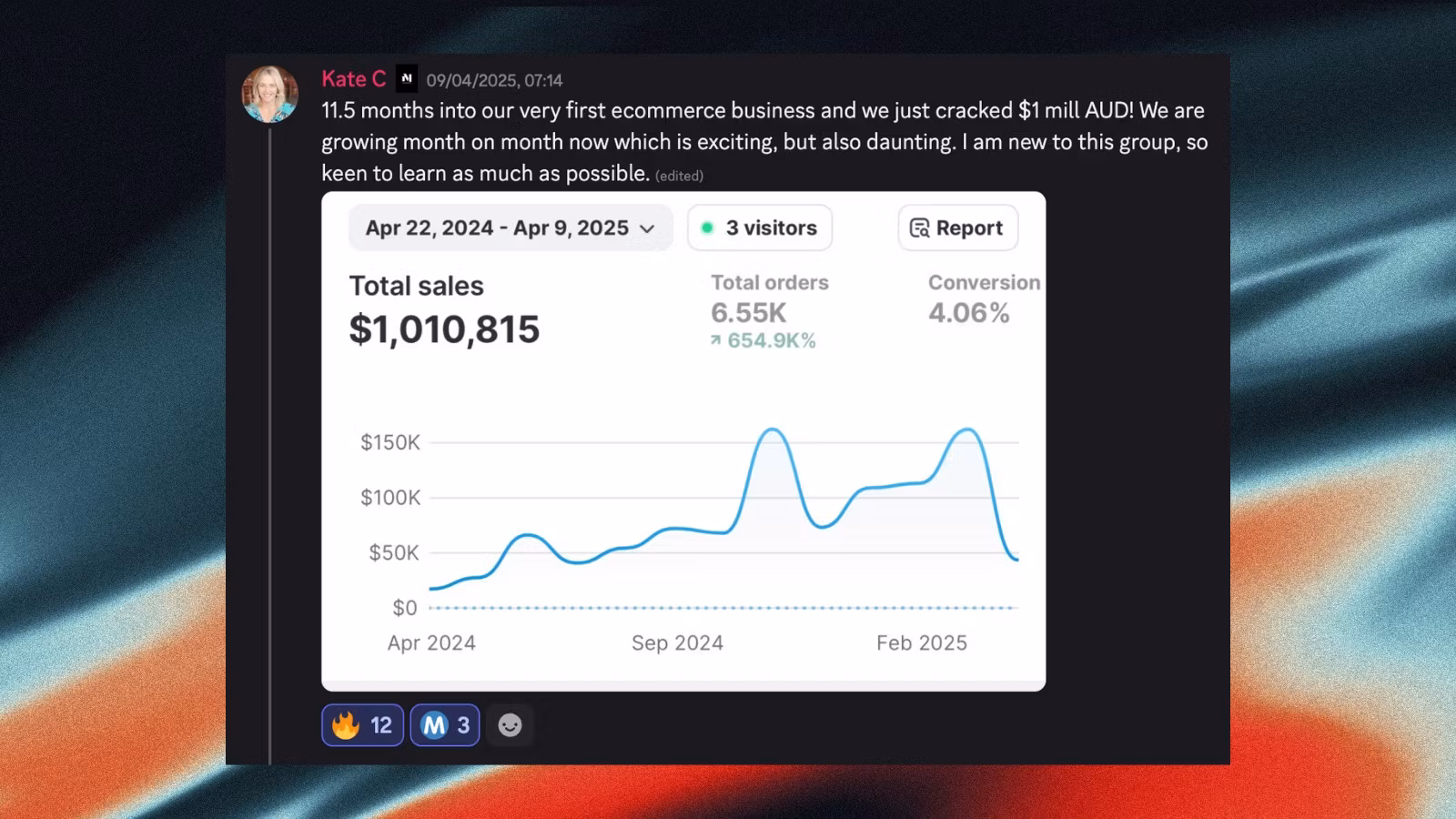The height and width of the screenshot is (819, 1456).
Task: Click the magnifier document icon in Report button
Action: pyautogui.click(x=919, y=228)
